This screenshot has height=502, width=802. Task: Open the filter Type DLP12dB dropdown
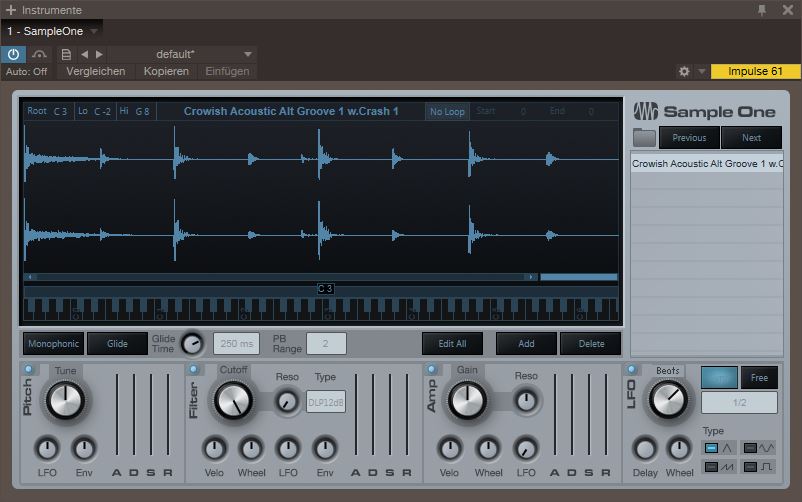326,402
